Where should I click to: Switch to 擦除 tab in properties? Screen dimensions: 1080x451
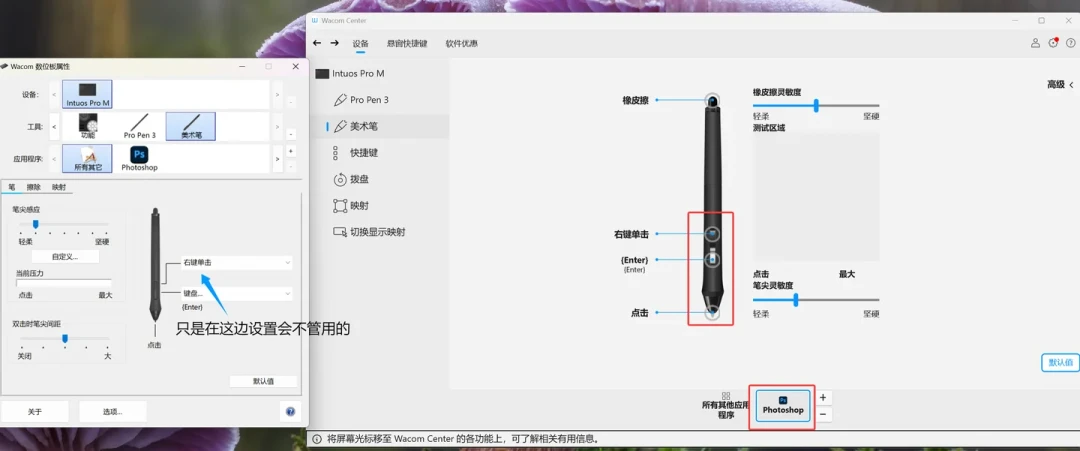pos(34,187)
